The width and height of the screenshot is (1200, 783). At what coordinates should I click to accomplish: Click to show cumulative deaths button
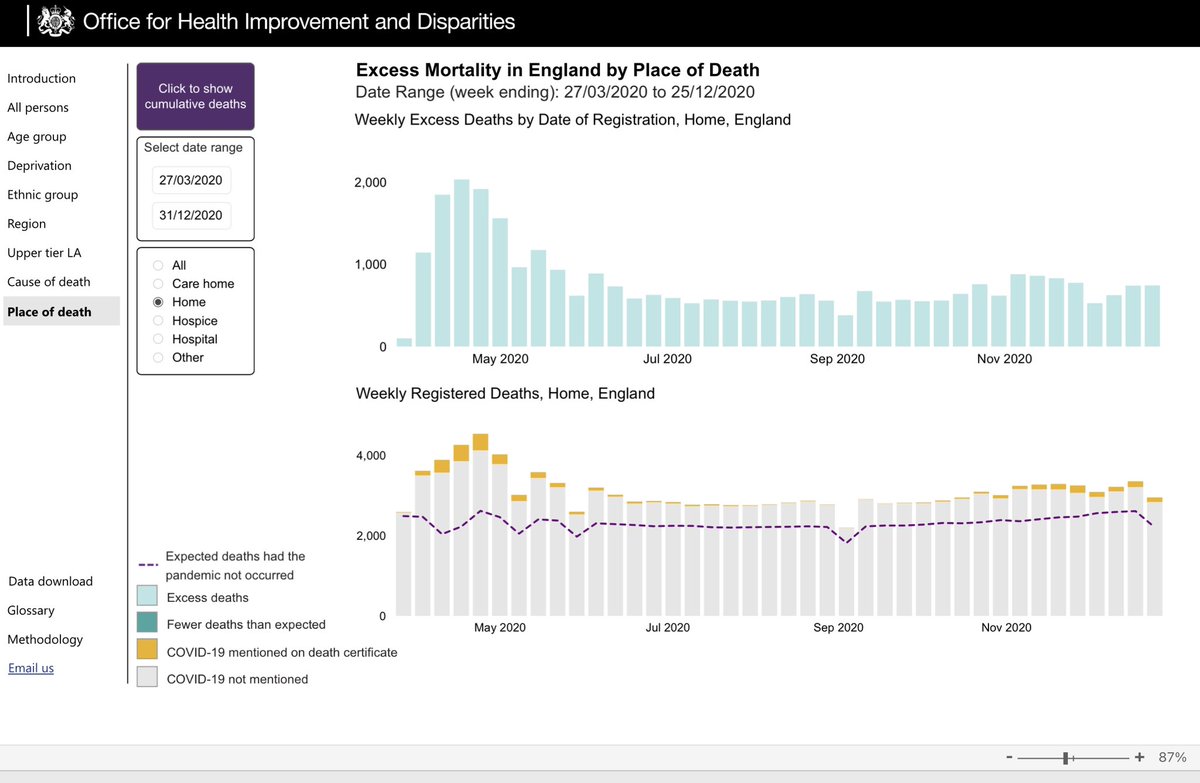point(195,96)
